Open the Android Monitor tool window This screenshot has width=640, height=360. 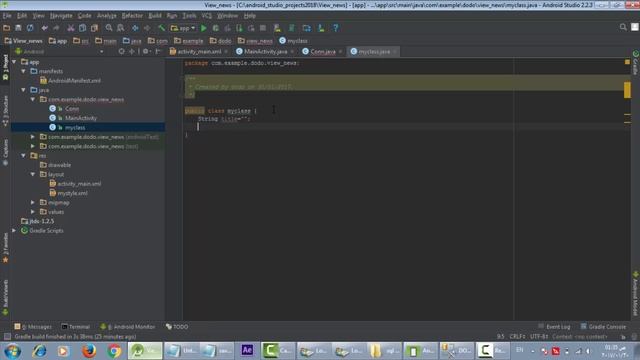coord(128,327)
